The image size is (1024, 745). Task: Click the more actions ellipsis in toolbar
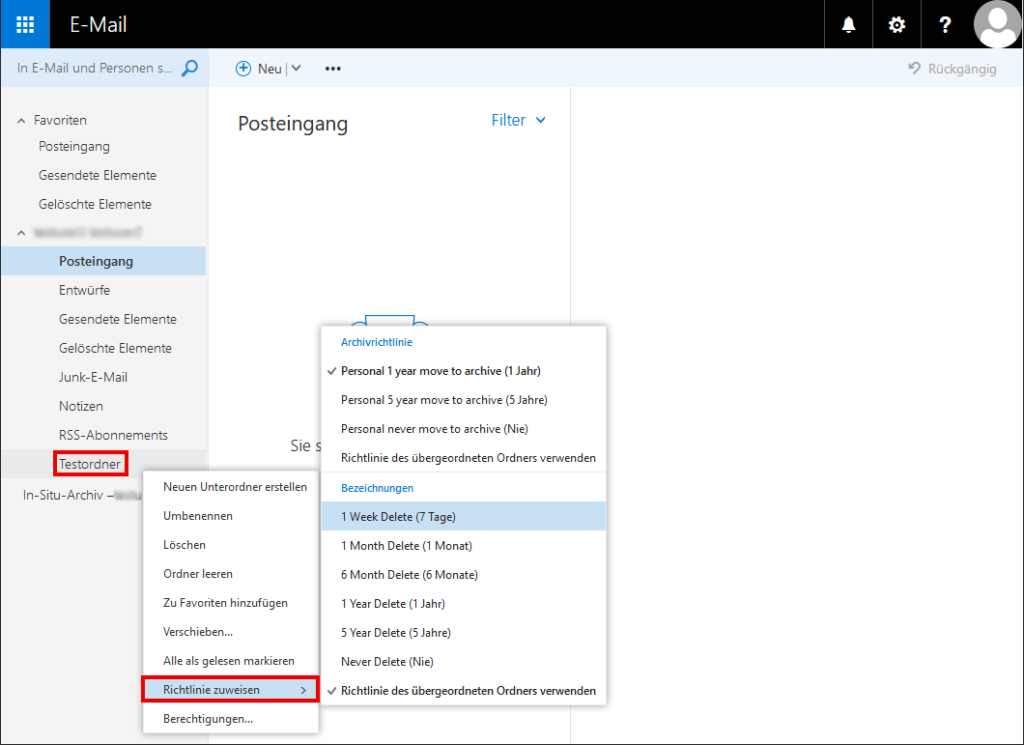pos(333,69)
